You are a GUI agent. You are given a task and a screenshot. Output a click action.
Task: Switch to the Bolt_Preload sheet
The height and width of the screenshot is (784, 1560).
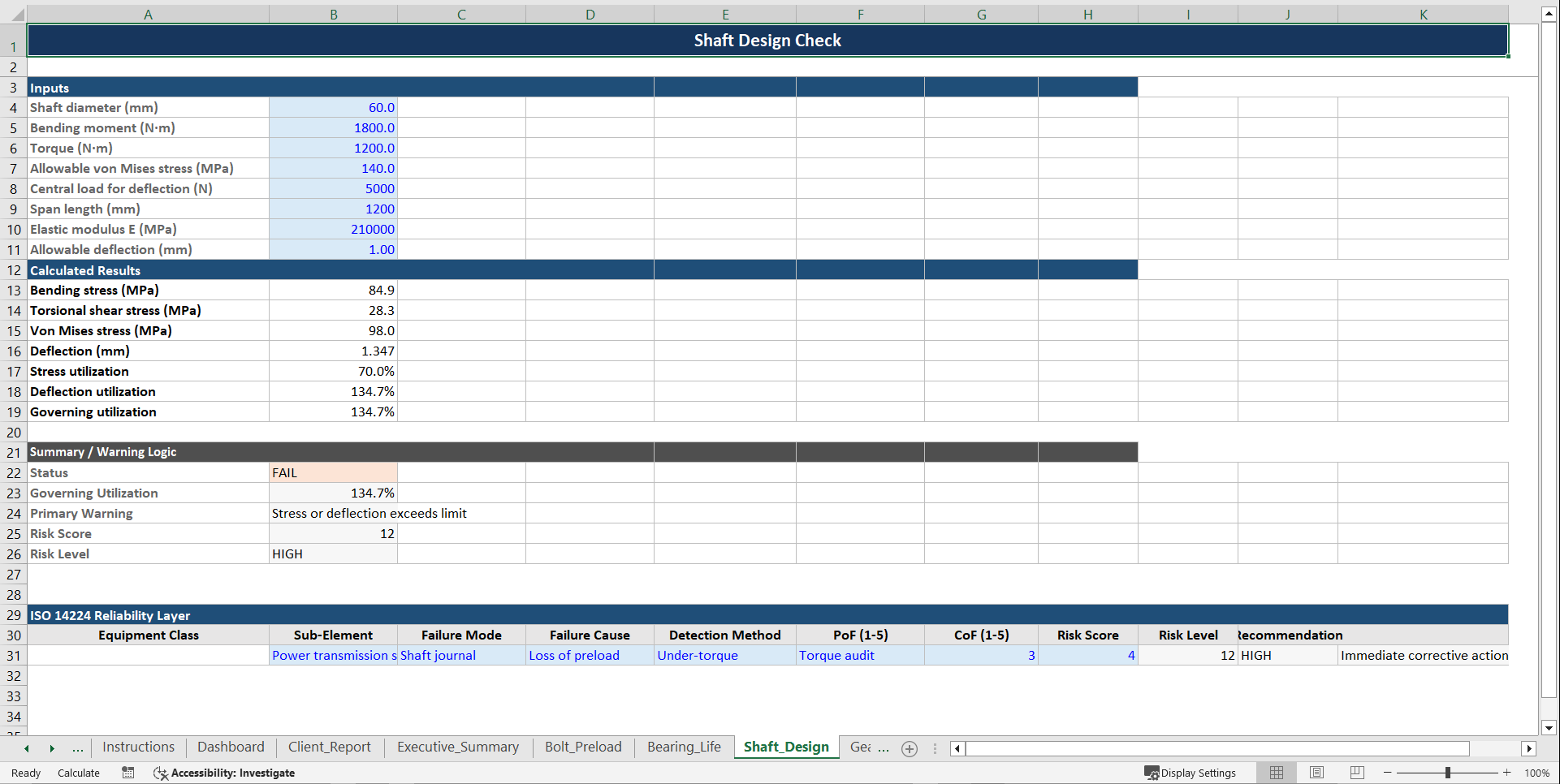(583, 747)
